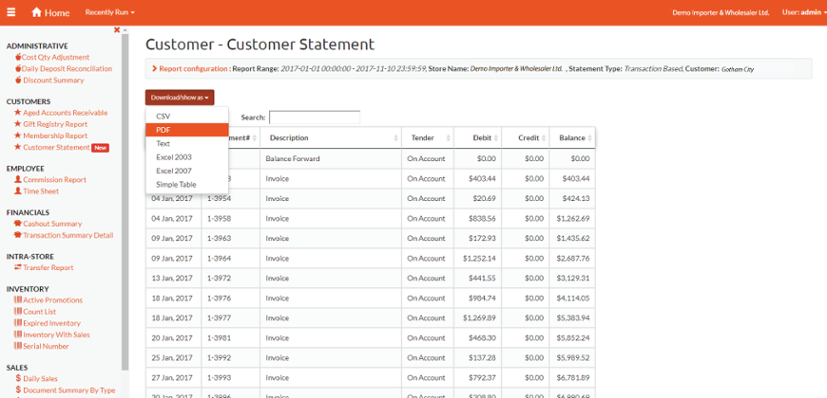Click barcode icon beside Serial Number
The height and width of the screenshot is (398, 827).
18,346
